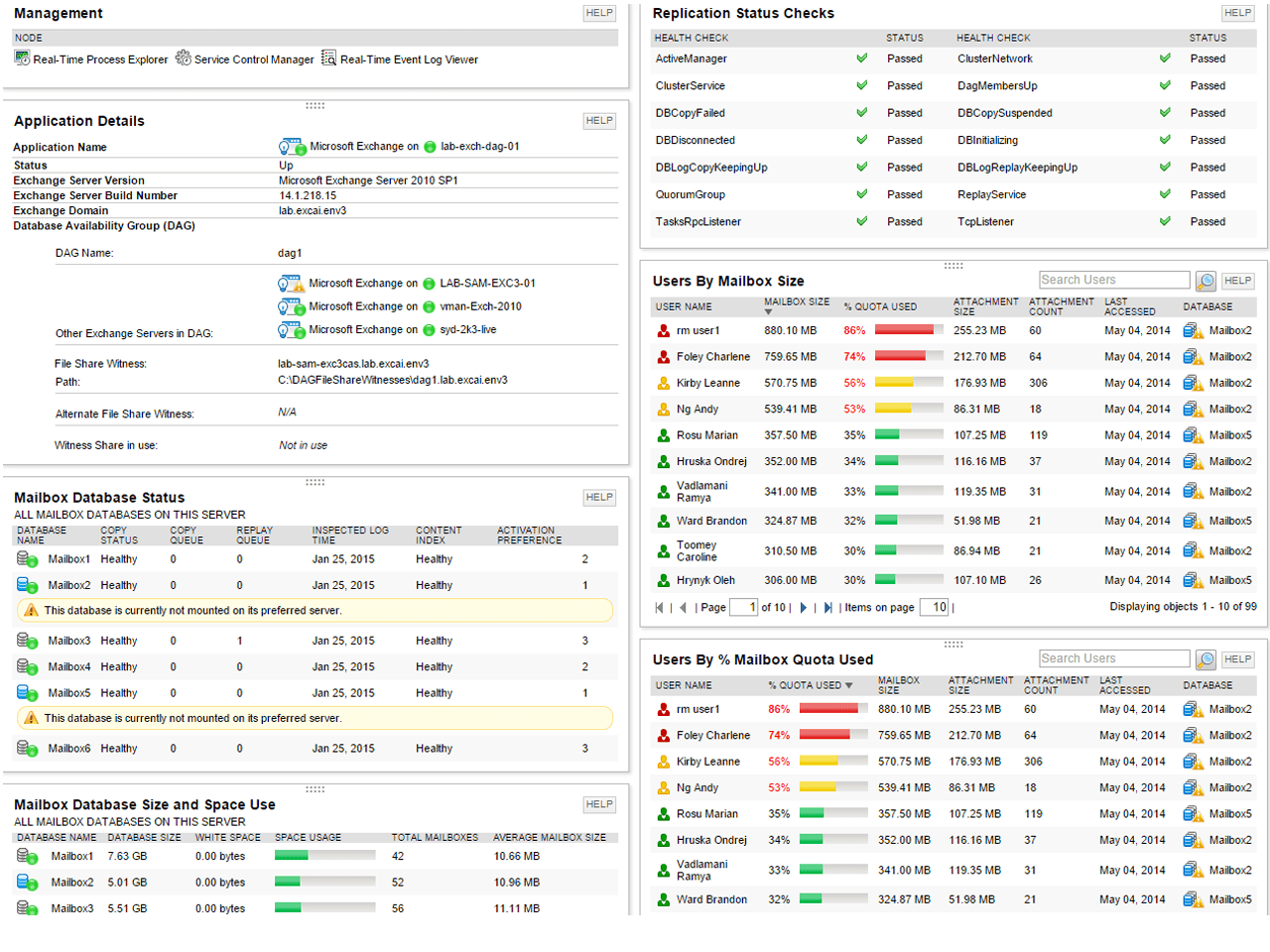Click warning icon under Mailbox2 row

[31, 611]
